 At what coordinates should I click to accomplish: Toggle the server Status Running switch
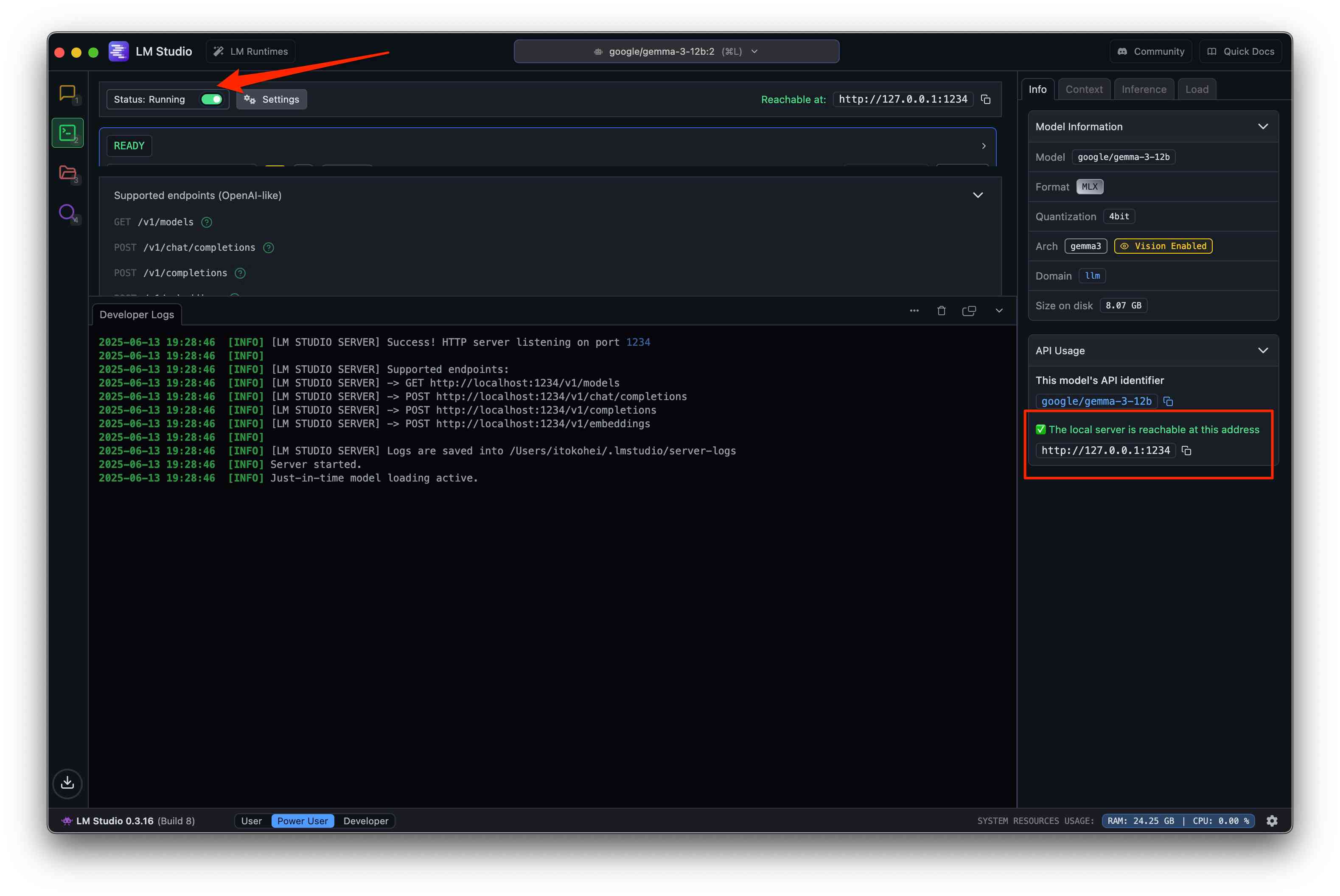[x=211, y=99]
